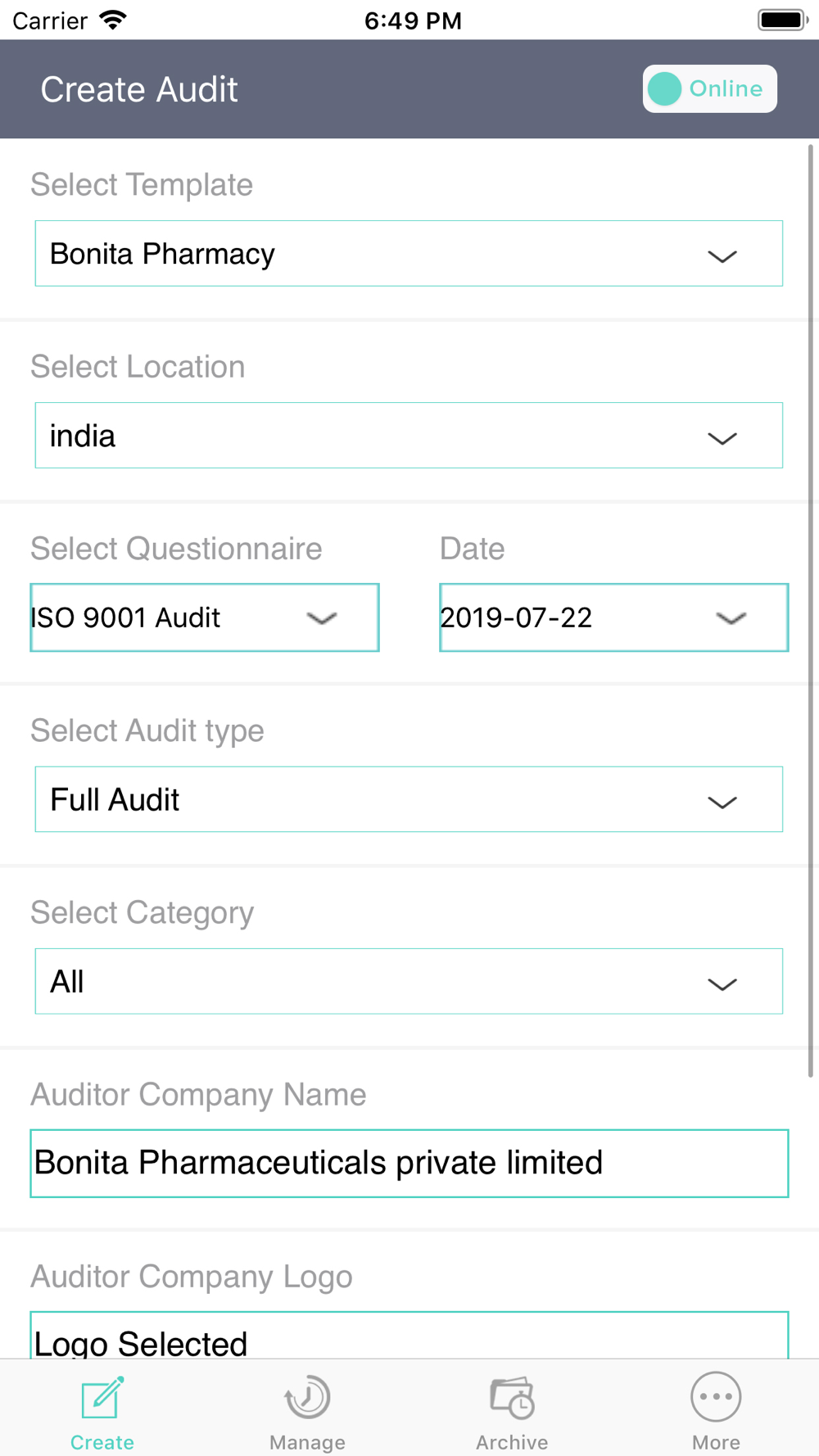Open the More ellipsis icon
This screenshot has height=1456, width=819.
coord(716,1397)
